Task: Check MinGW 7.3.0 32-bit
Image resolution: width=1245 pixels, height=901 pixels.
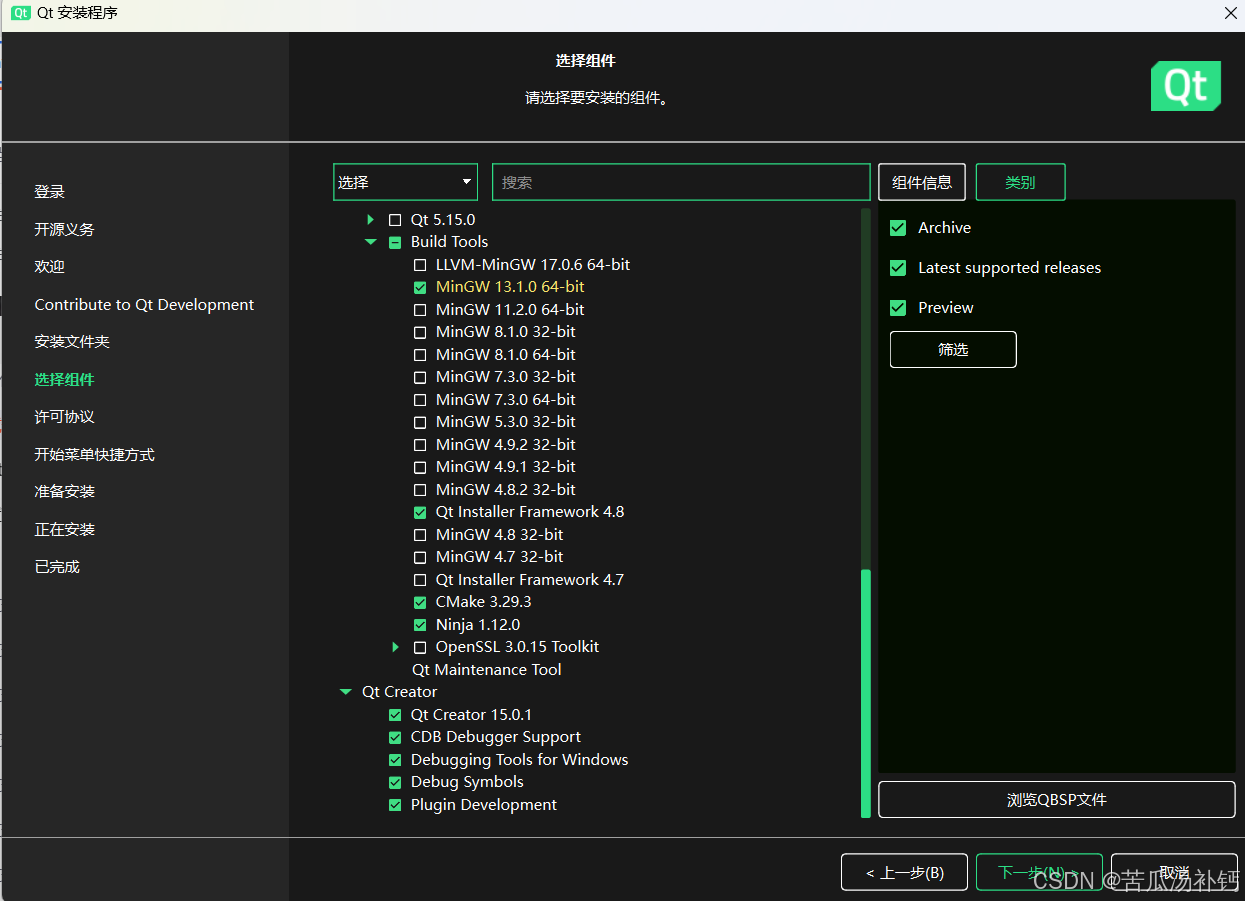Action: coord(420,377)
